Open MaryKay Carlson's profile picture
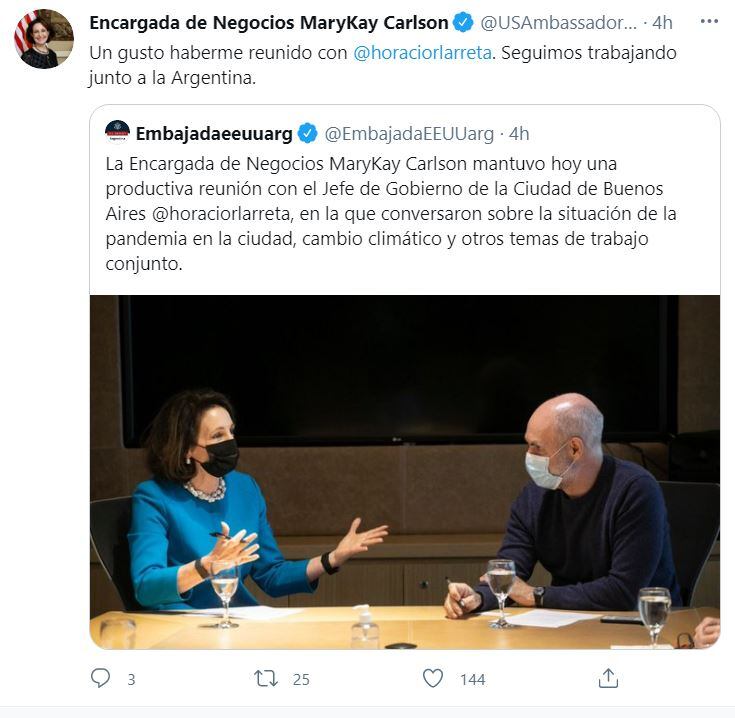Image resolution: width=735 pixels, height=718 pixels. coord(44,39)
